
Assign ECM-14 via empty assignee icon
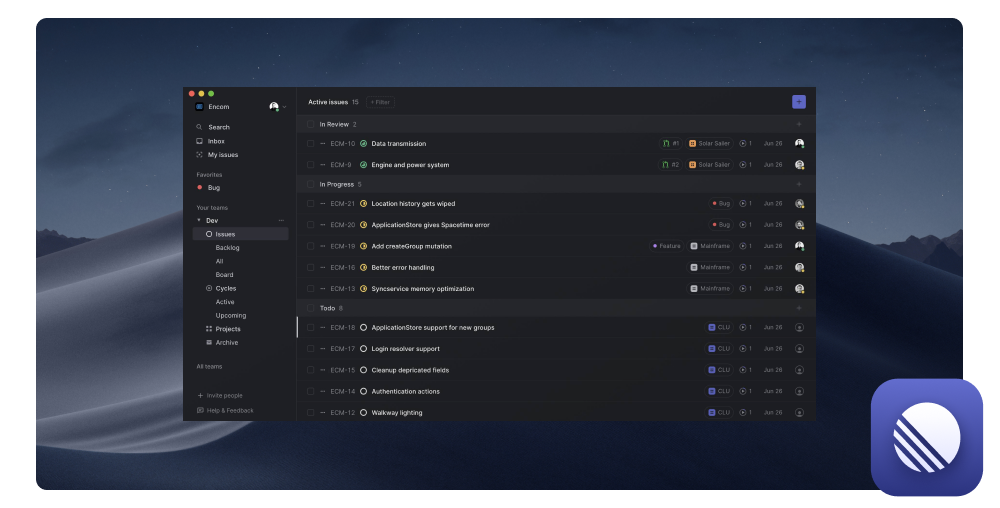click(799, 391)
